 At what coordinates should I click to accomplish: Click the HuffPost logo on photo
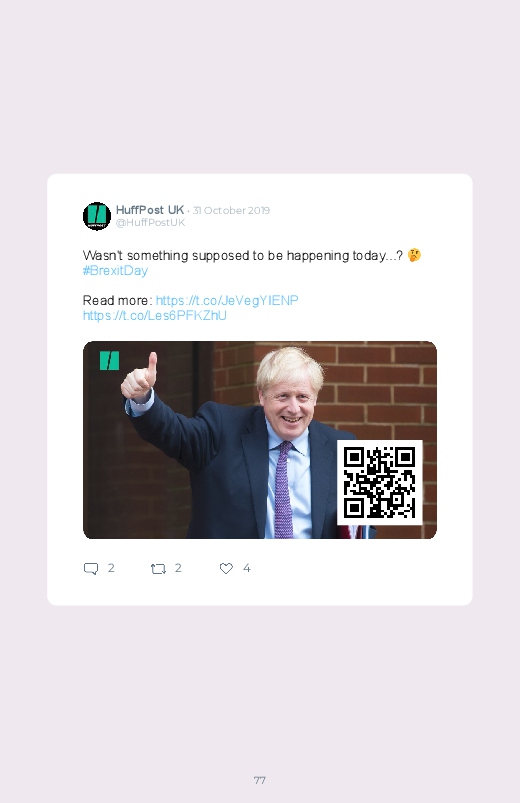[x=109, y=361]
